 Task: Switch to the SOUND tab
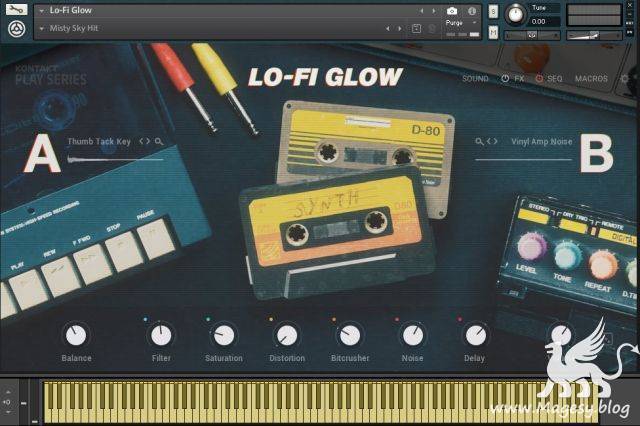click(475, 78)
